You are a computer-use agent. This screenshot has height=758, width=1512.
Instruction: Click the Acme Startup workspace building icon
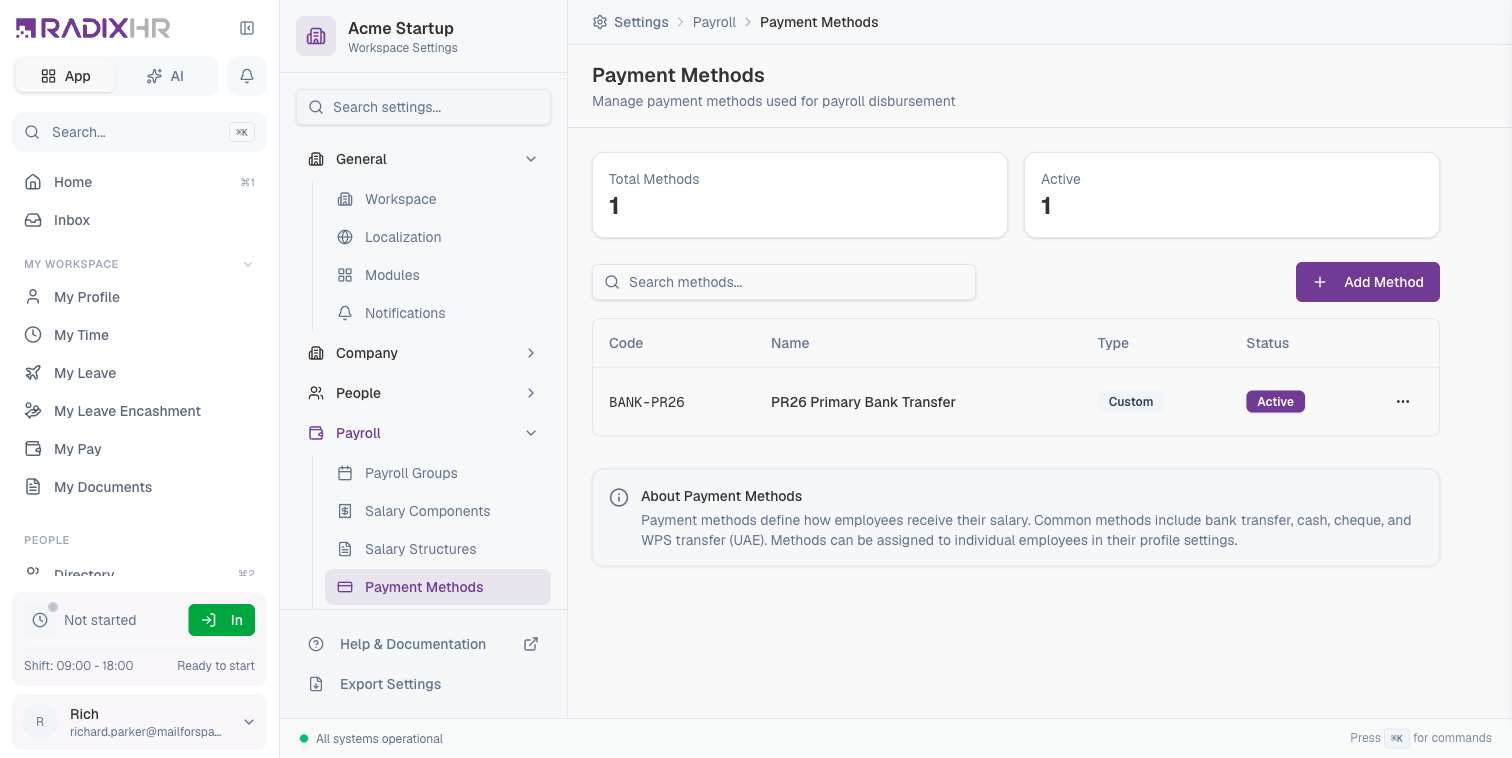click(x=316, y=36)
